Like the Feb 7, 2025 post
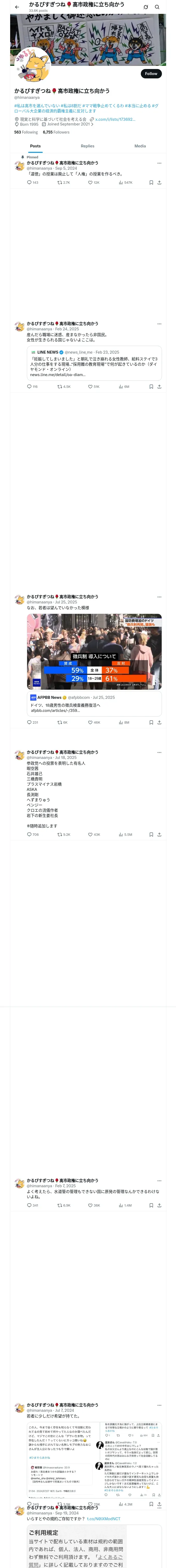 coord(93,1188)
